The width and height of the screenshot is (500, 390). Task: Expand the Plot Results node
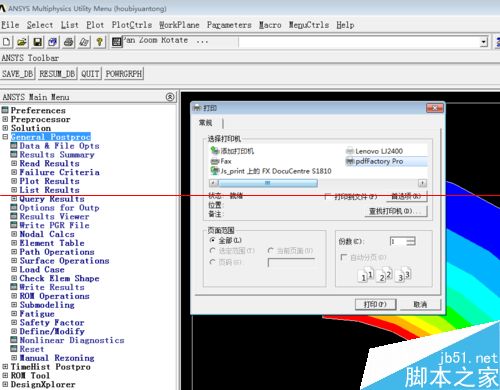click(14, 181)
